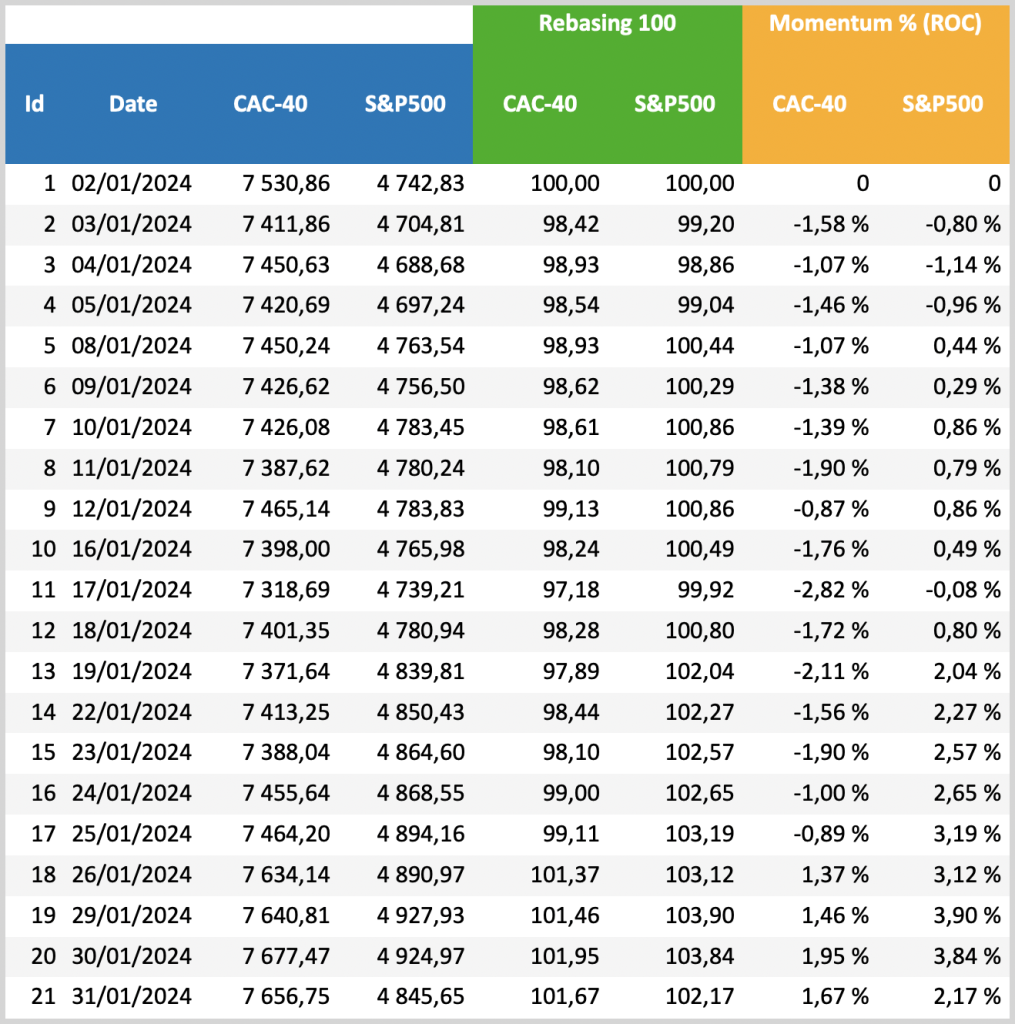Select the momentum cell 0,49 %
Viewport: 1015px width, 1024px height.
click(967, 549)
